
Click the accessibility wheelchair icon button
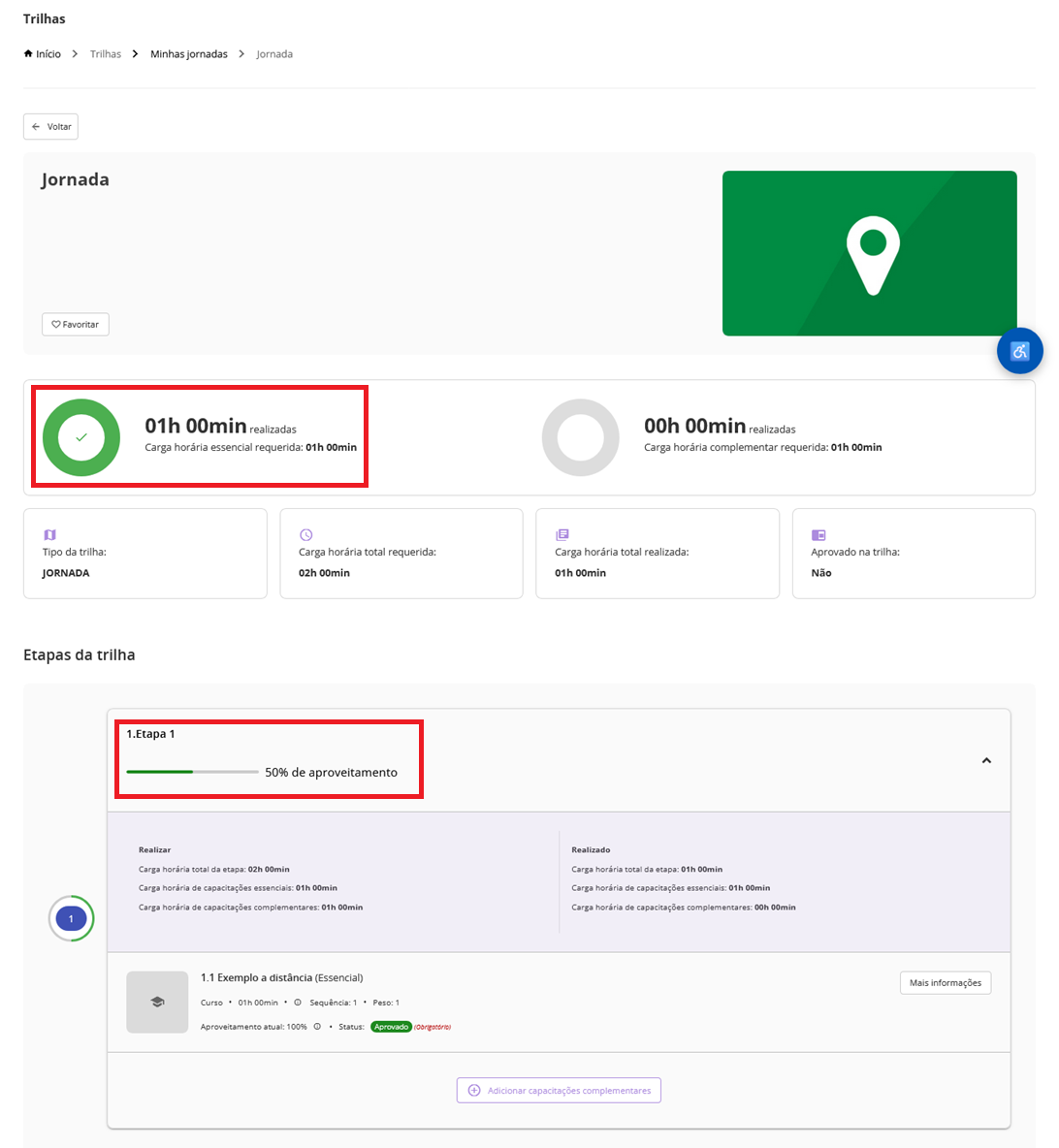click(1019, 351)
